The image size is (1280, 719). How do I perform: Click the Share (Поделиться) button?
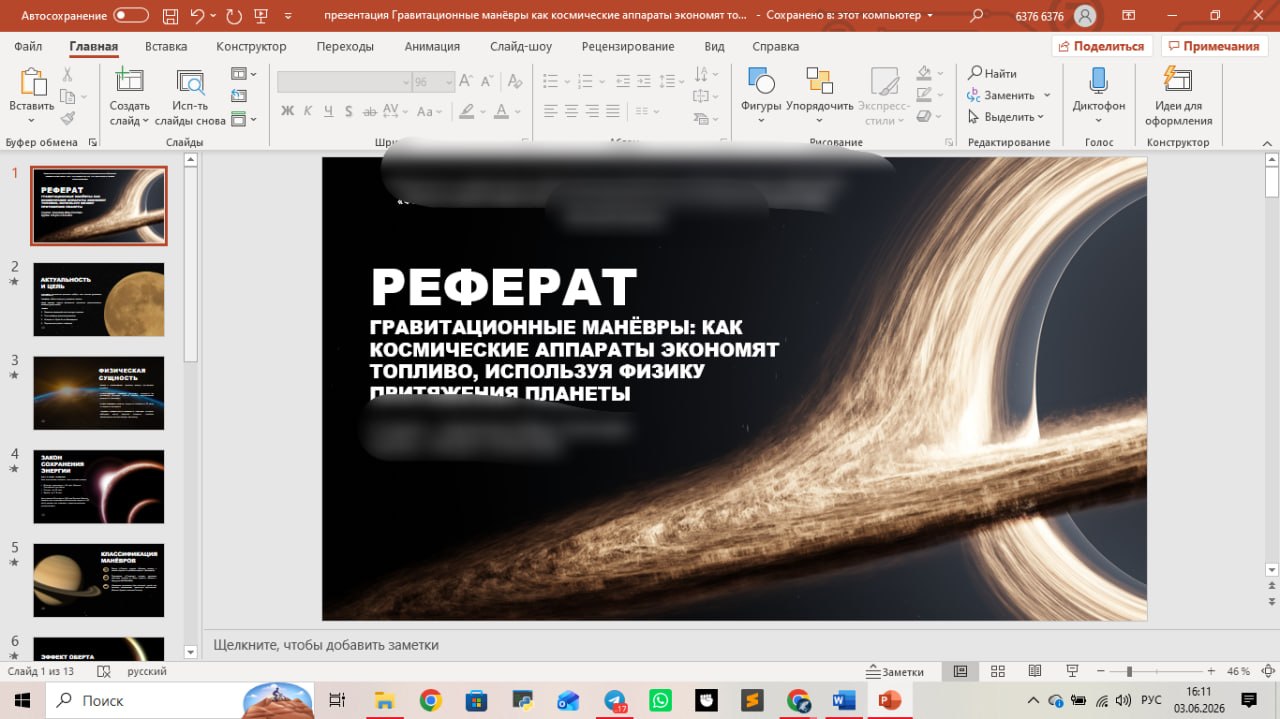[1102, 46]
